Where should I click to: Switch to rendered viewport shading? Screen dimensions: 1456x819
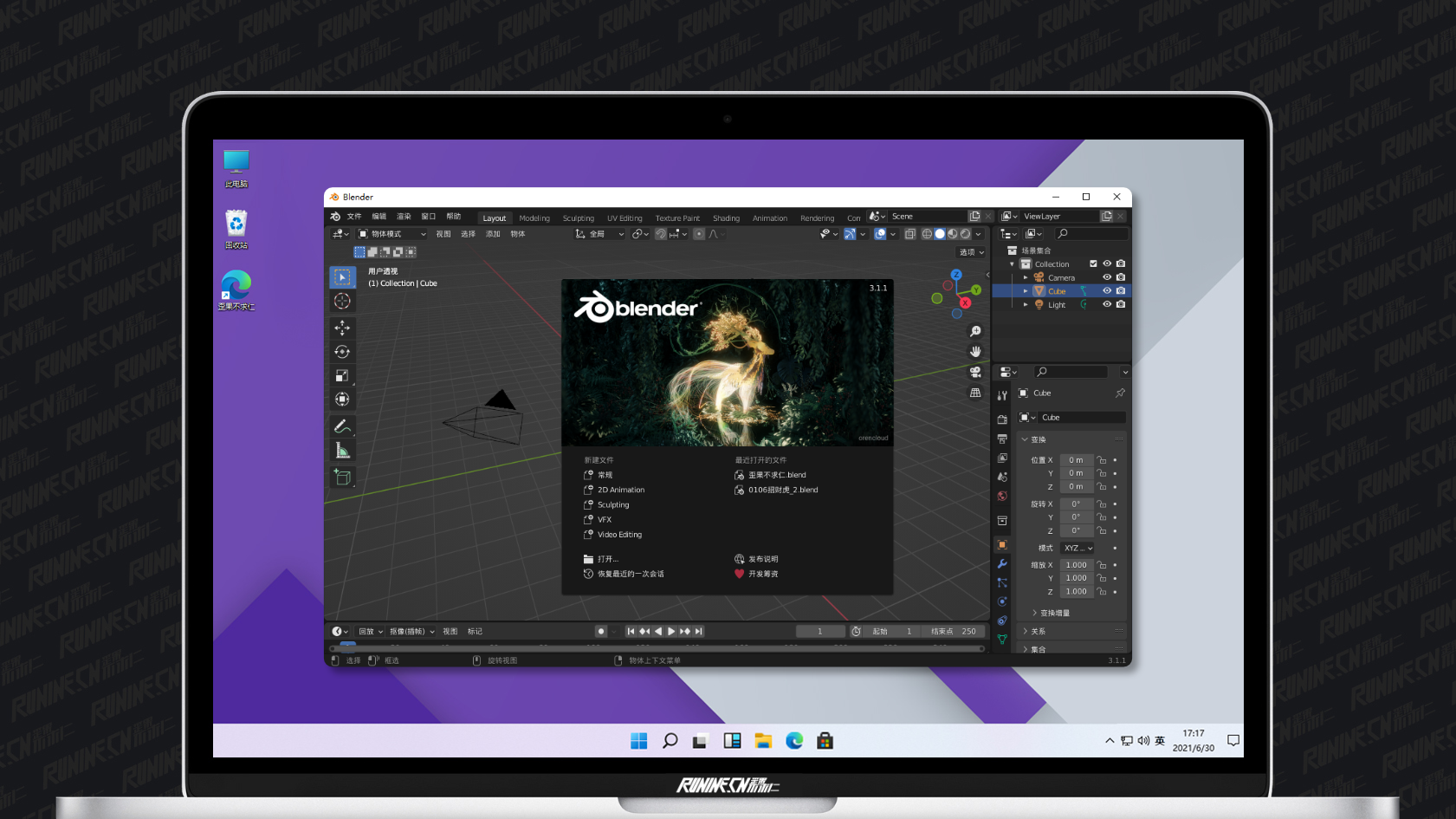(965, 234)
